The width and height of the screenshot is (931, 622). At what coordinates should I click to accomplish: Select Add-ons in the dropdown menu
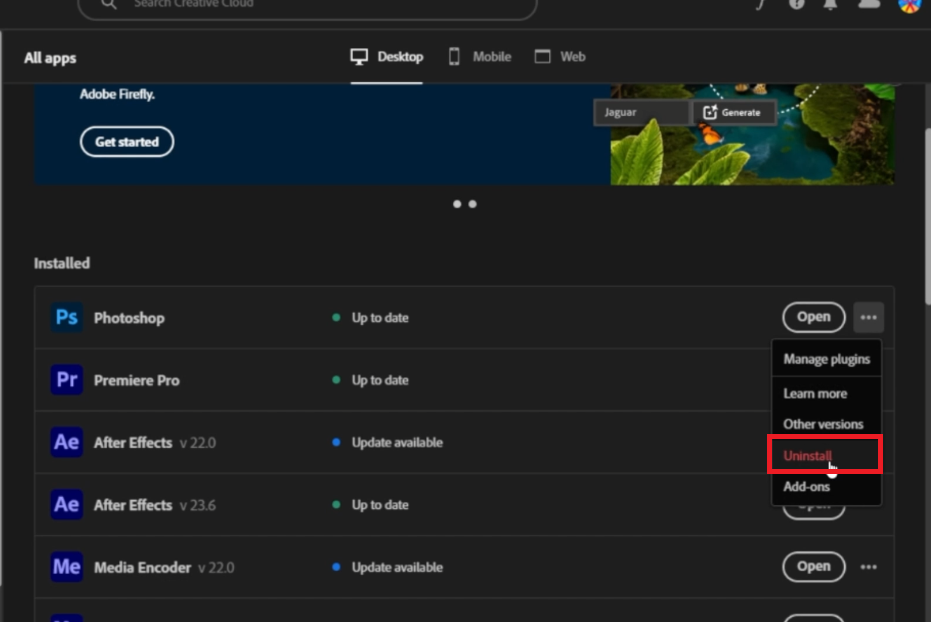click(x=806, y=487)
